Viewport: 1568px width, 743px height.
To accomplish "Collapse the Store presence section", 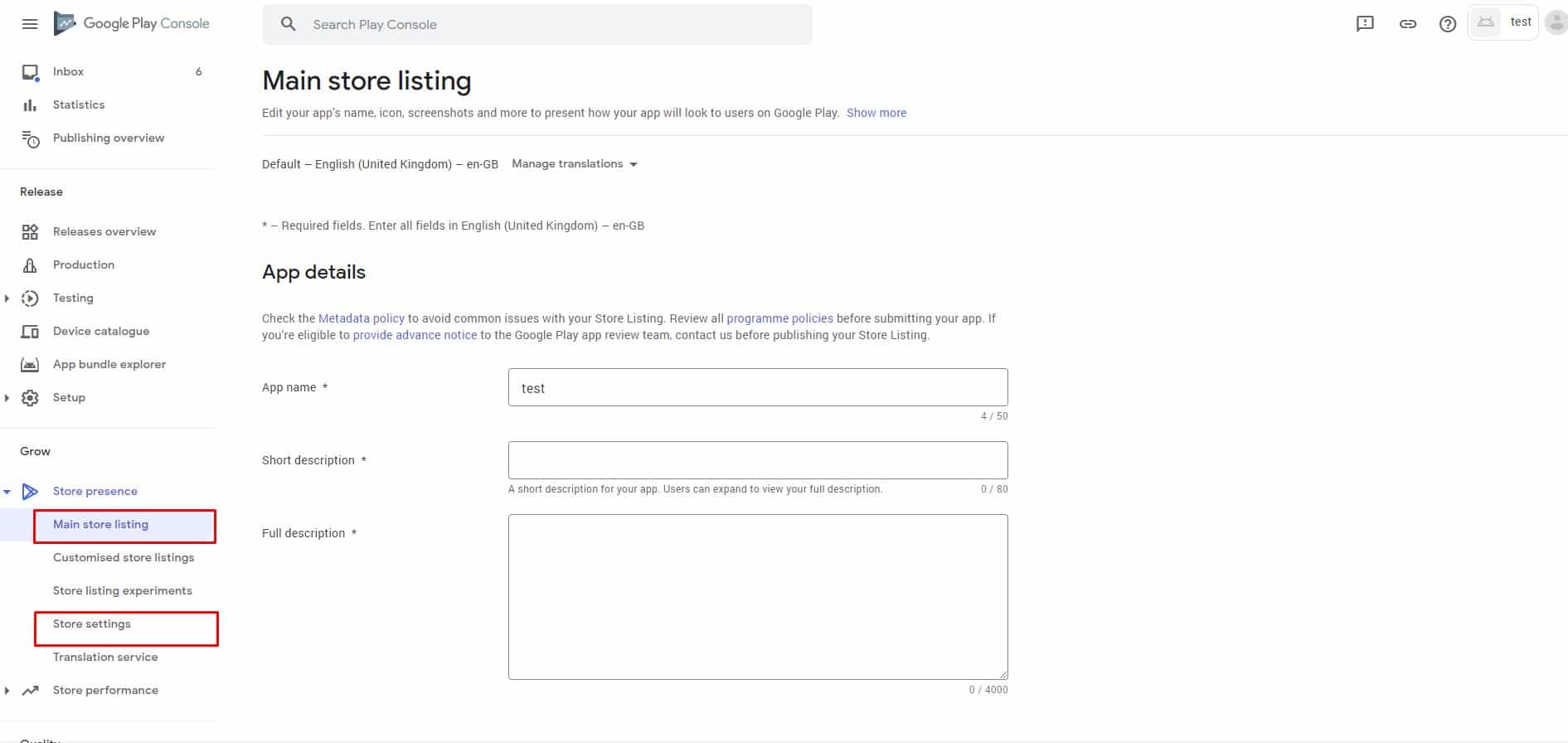I will pyautogui.click(x=7, y=492).
